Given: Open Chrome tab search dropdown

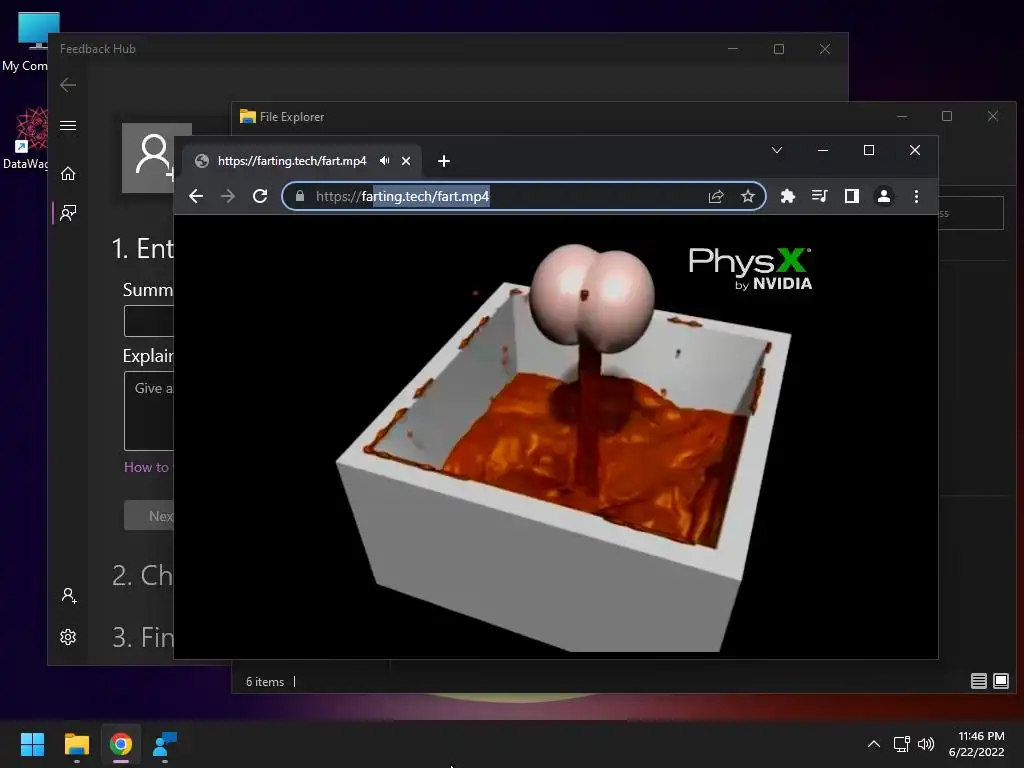Looking at the screenshot, I should [776, 150].
